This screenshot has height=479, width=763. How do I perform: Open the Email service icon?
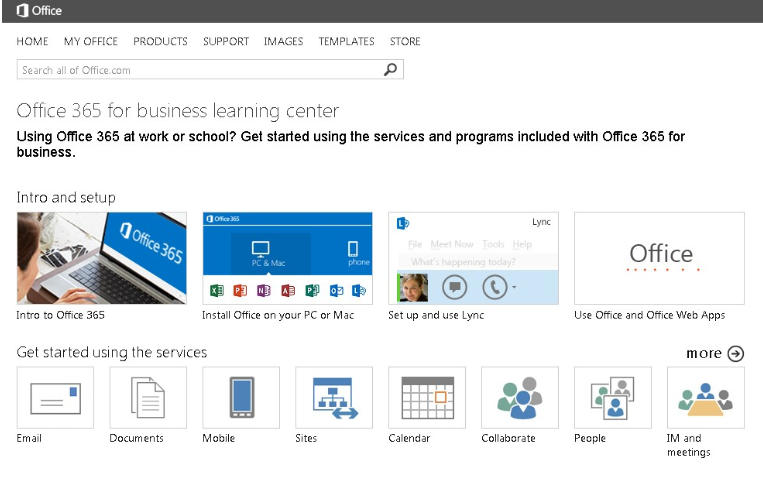(55, 398)
